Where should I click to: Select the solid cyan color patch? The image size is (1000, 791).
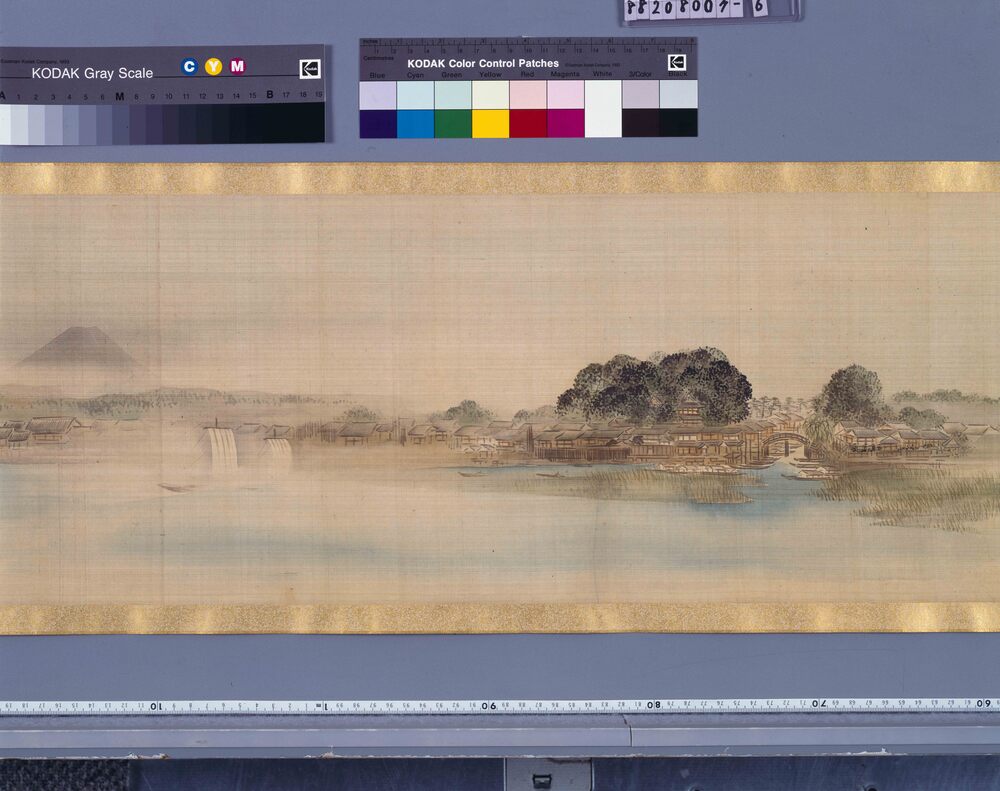[x=416, y=124]
